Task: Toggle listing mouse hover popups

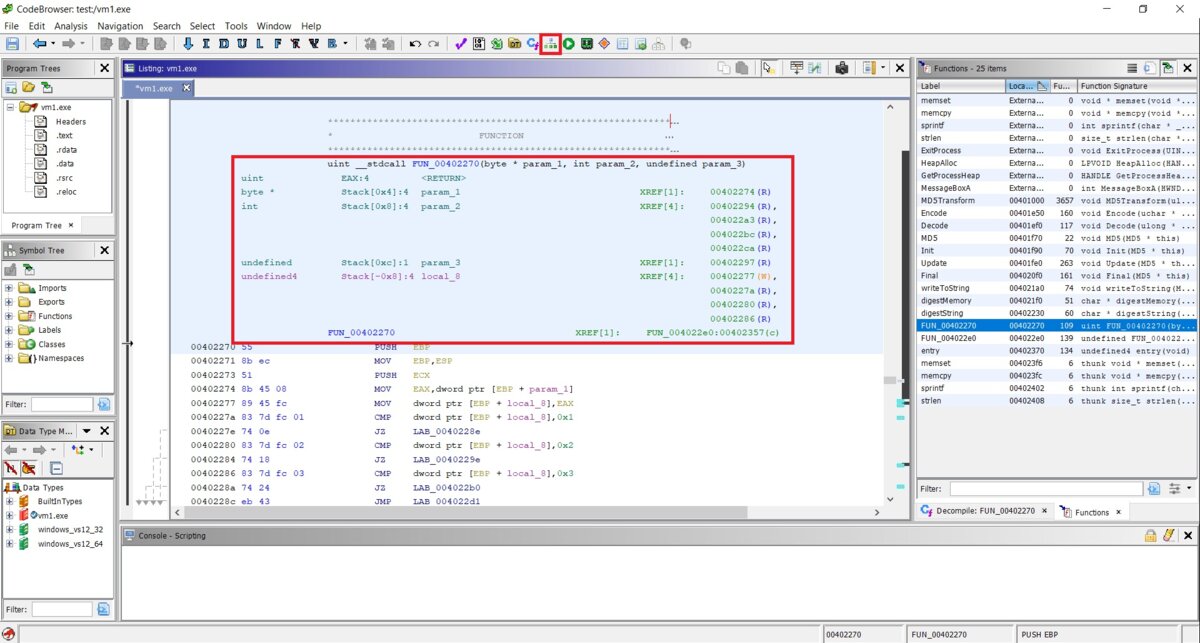Action: 768,68
